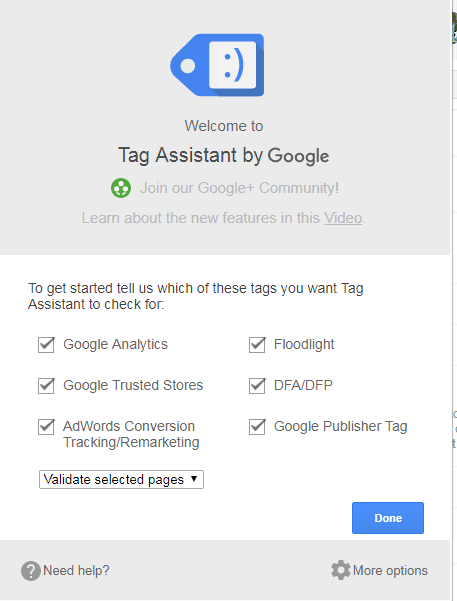Click the dropdown arrow beside Validate selected pages
Viewport: 457px width, 601px height.
pyautogui.click(x=194, y=479)
